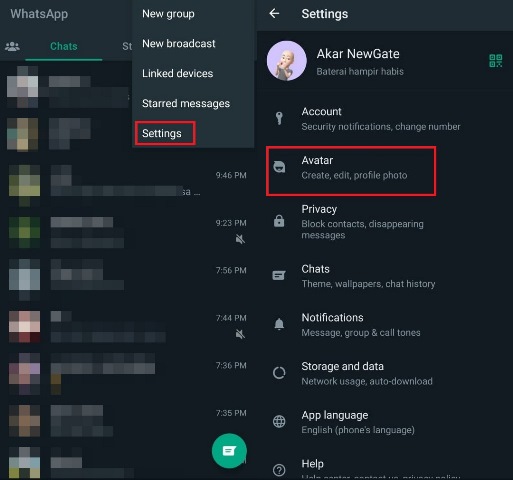Tap 'Security notifications, change number' text
This screenshot has height=480, width=513.
pyautogui.click(x=381, y=127)
